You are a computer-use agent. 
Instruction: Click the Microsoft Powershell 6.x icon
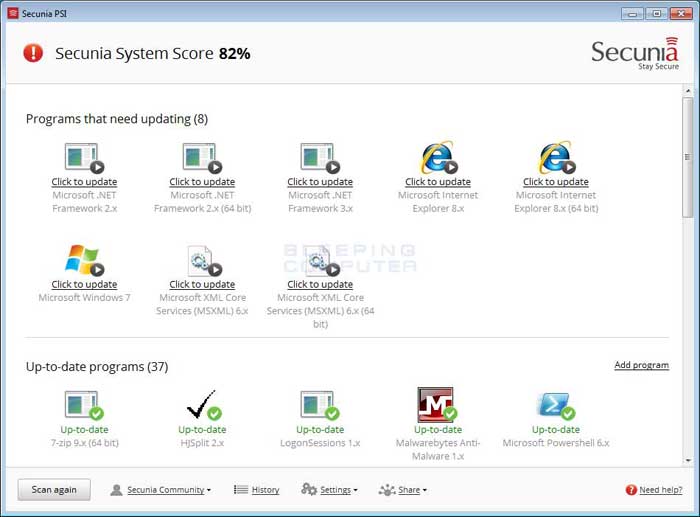556,405
